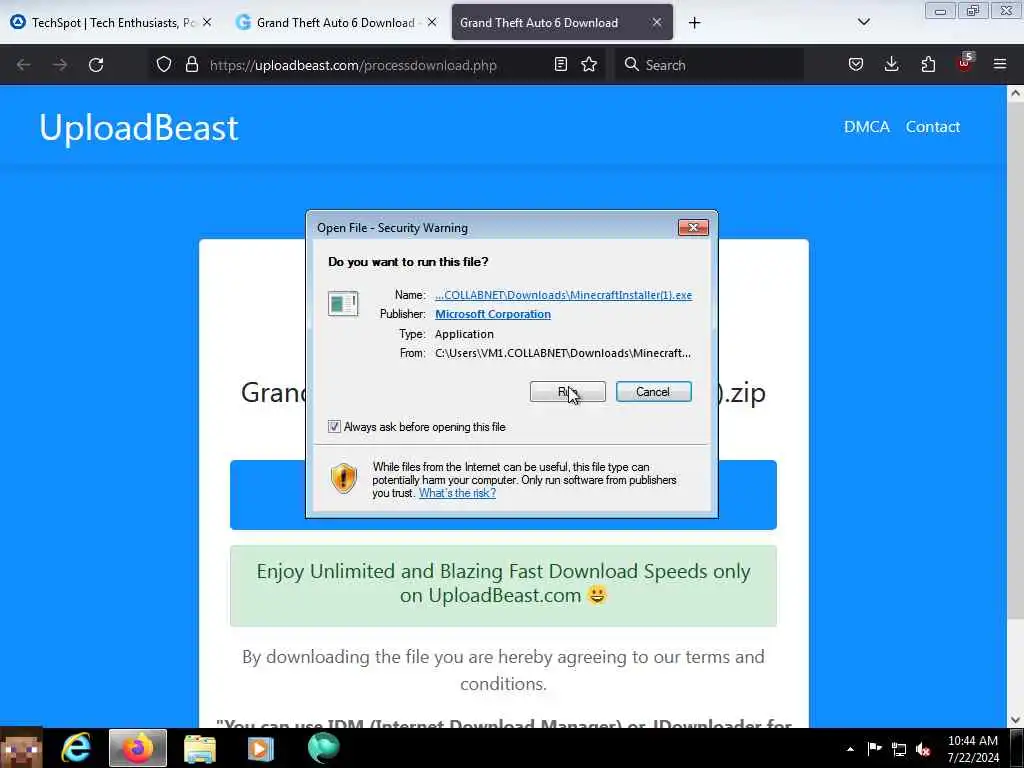Click the network tray icon
Screen dimensions: 1024x768
[x=899, y=749]
